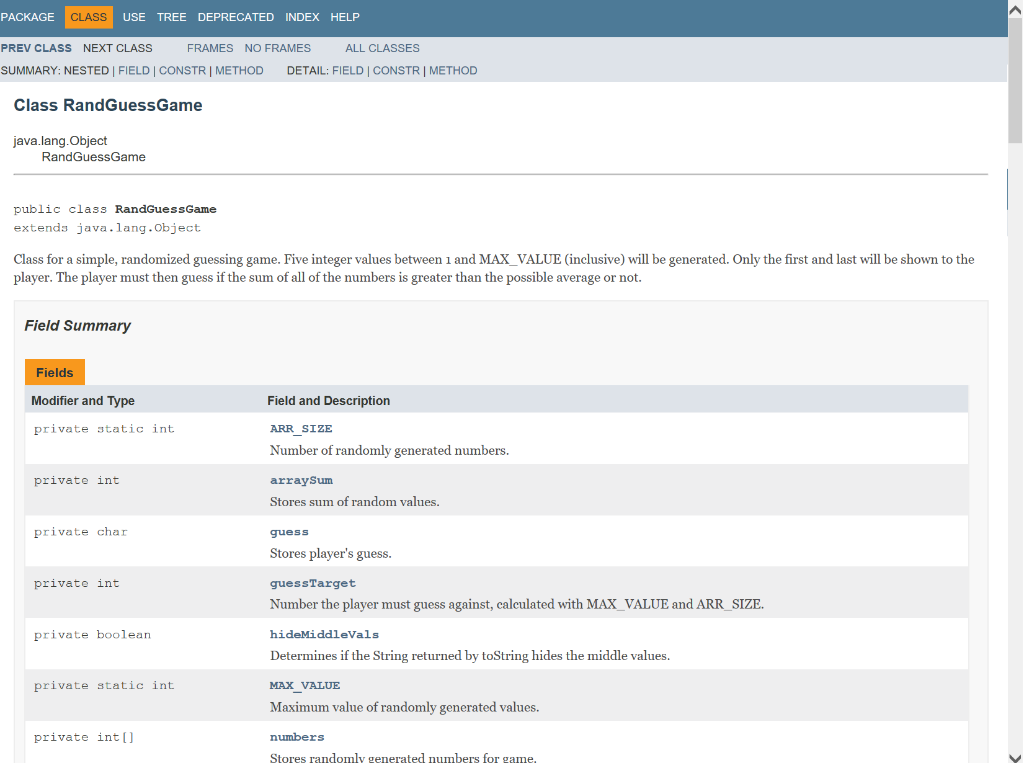Open ALL CLASSES list
The height and width of the screenshot is (763, 1024).
381,47
